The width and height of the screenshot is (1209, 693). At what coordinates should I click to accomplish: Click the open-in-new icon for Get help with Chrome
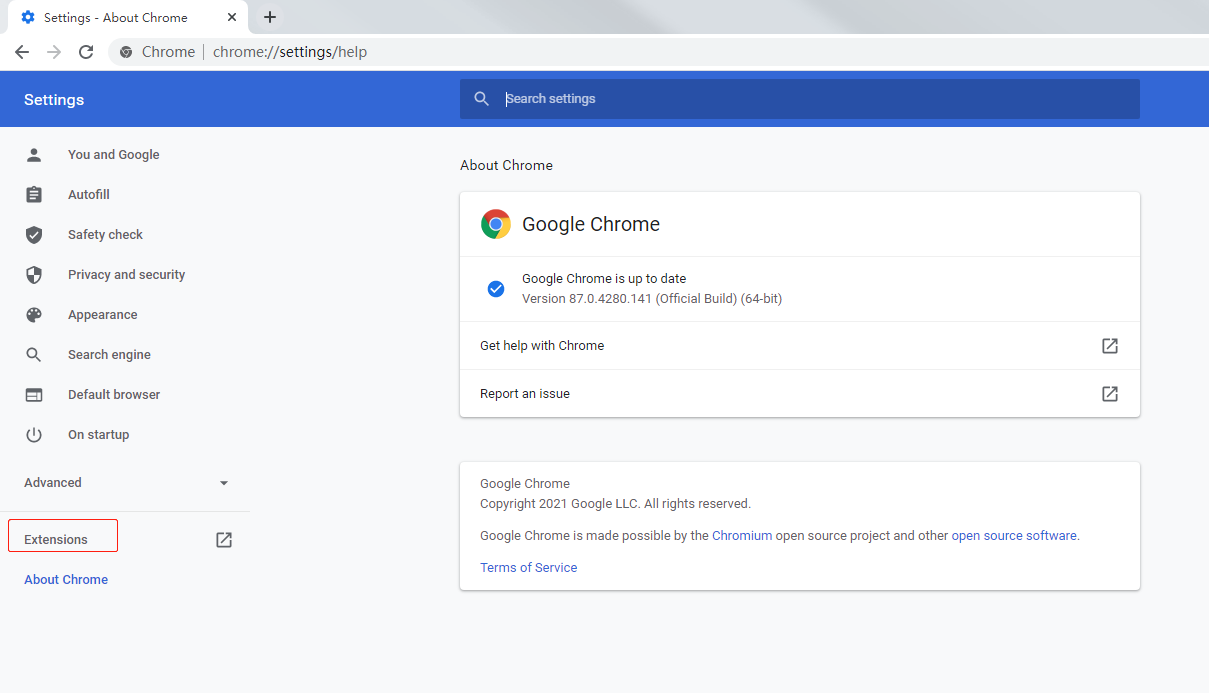(x=1110, y=346)
